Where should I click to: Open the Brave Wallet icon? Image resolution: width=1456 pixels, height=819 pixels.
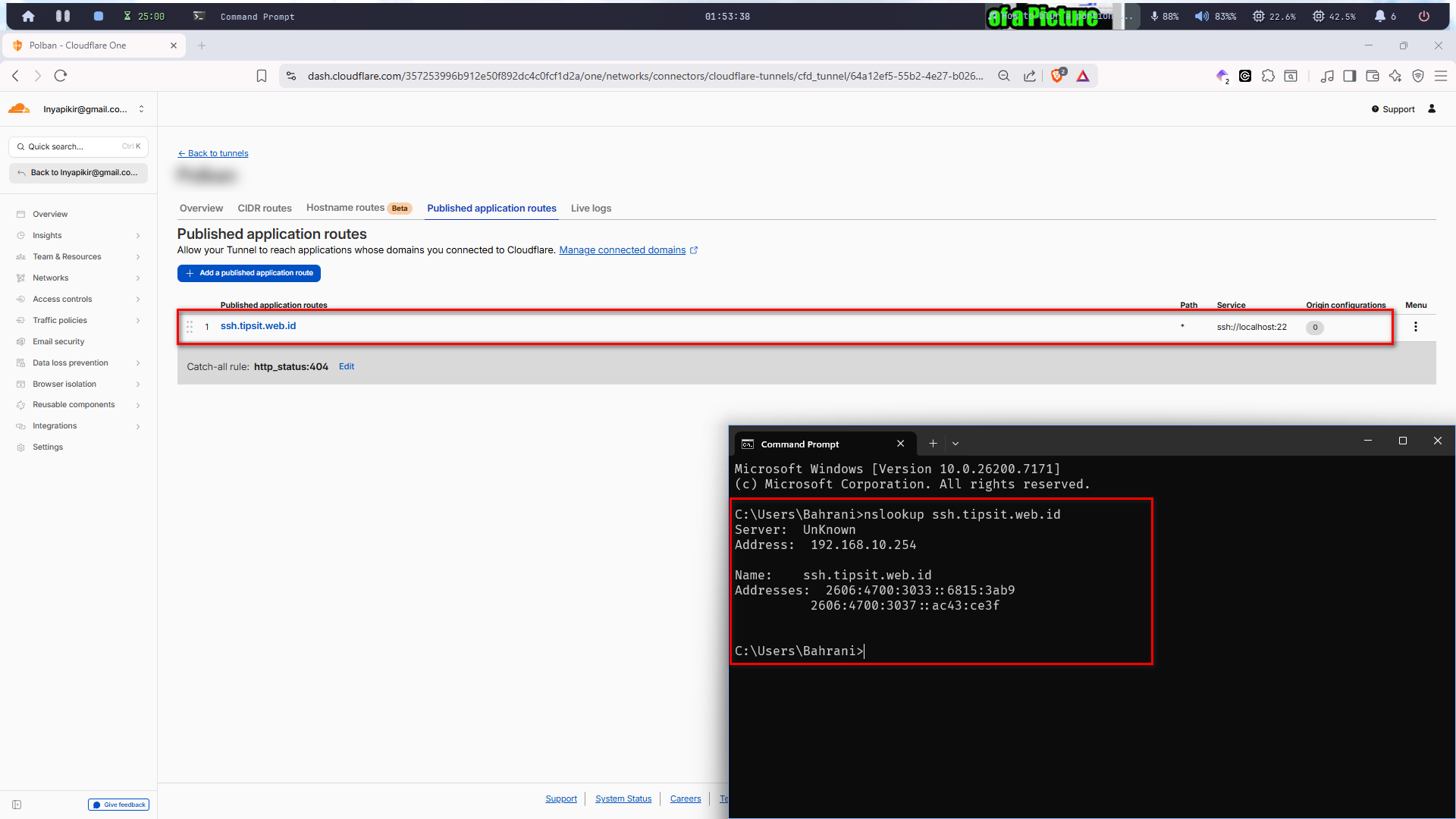1373,76
